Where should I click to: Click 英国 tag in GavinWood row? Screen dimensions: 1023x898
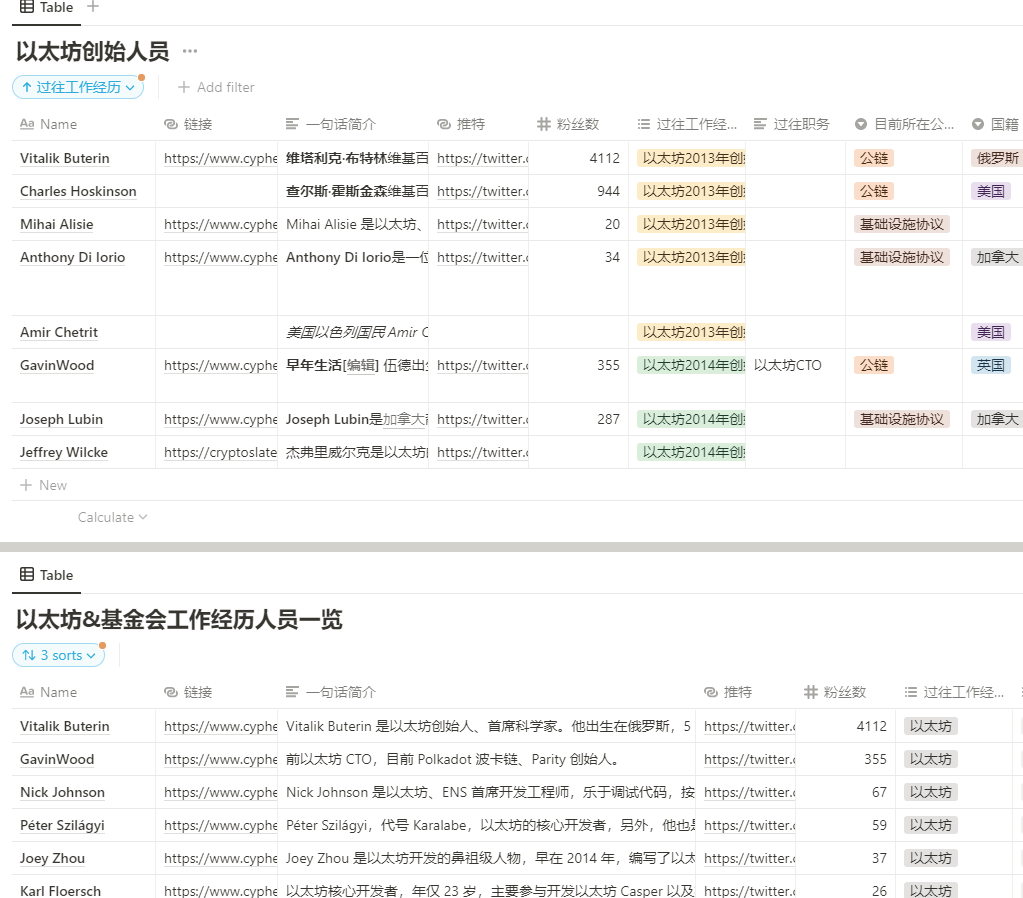pos(990,365)
